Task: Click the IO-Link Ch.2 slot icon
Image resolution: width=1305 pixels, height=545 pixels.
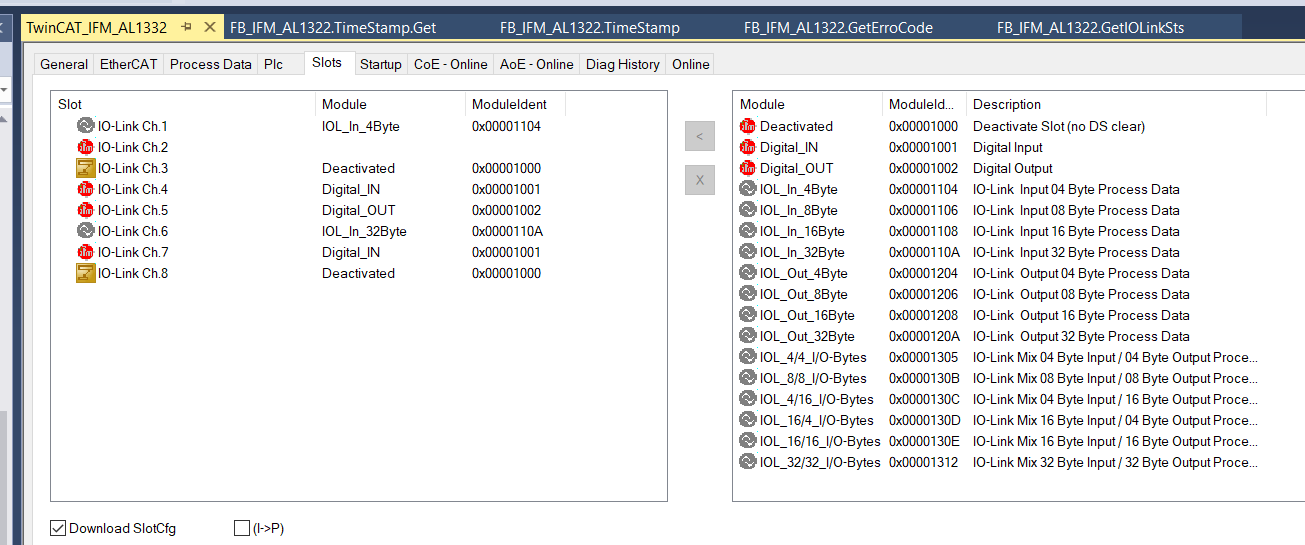Action: (86, 147)
